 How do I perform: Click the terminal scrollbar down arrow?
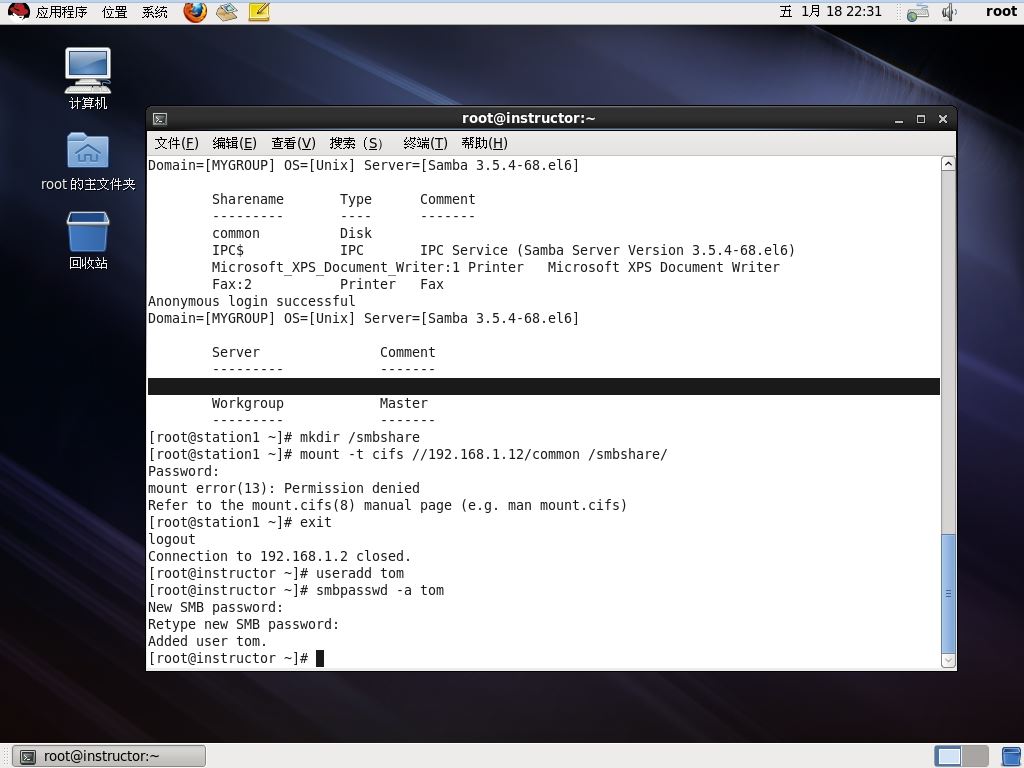click(x=948, y=661)
